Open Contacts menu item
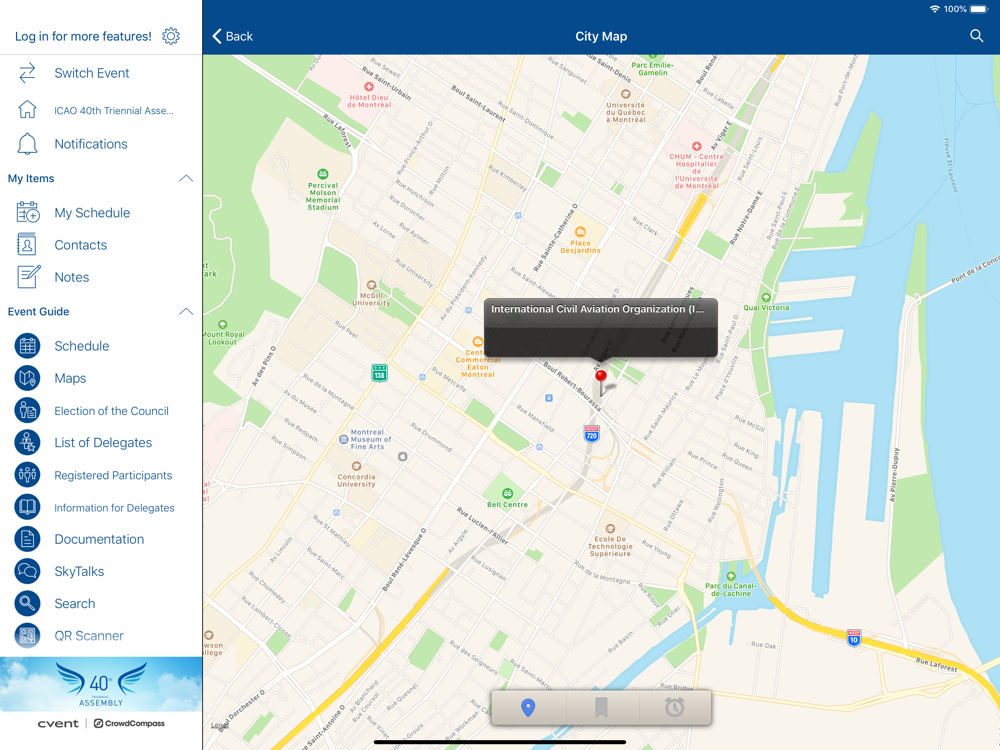Image resolution: width=1000 pixels, height=750 pixels. click(x=80, y=245)
